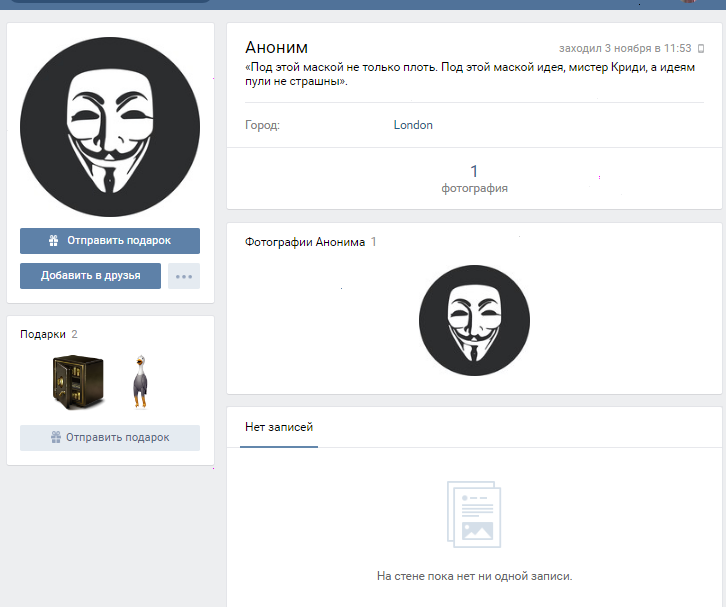Click the light Отправить подарок button under gifts
Screen dimensions: 726x607
click(110, 438)
